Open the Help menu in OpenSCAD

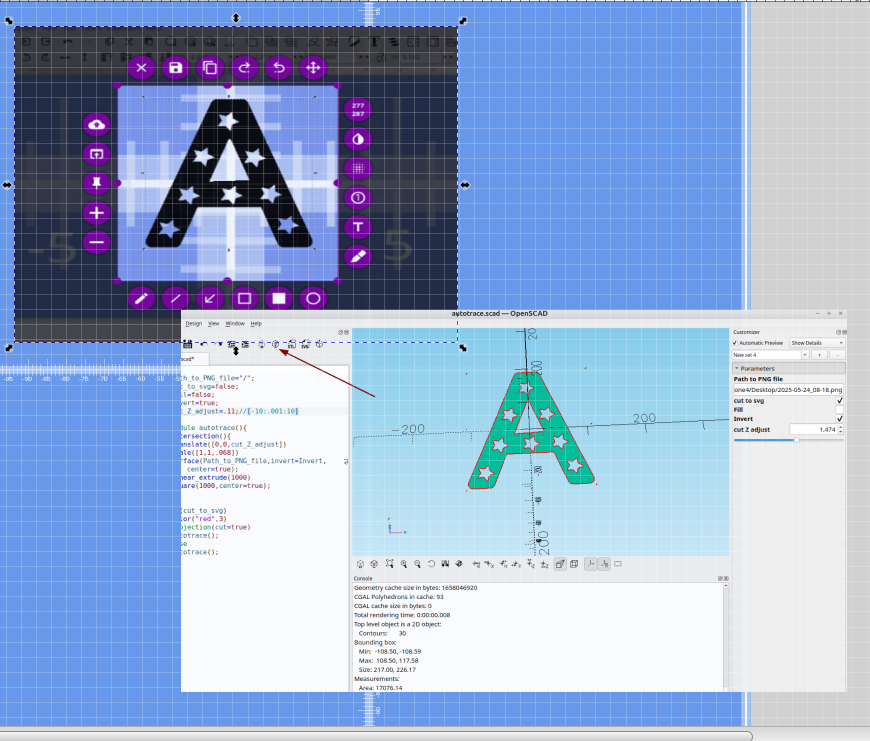click(x=256, y=323)
